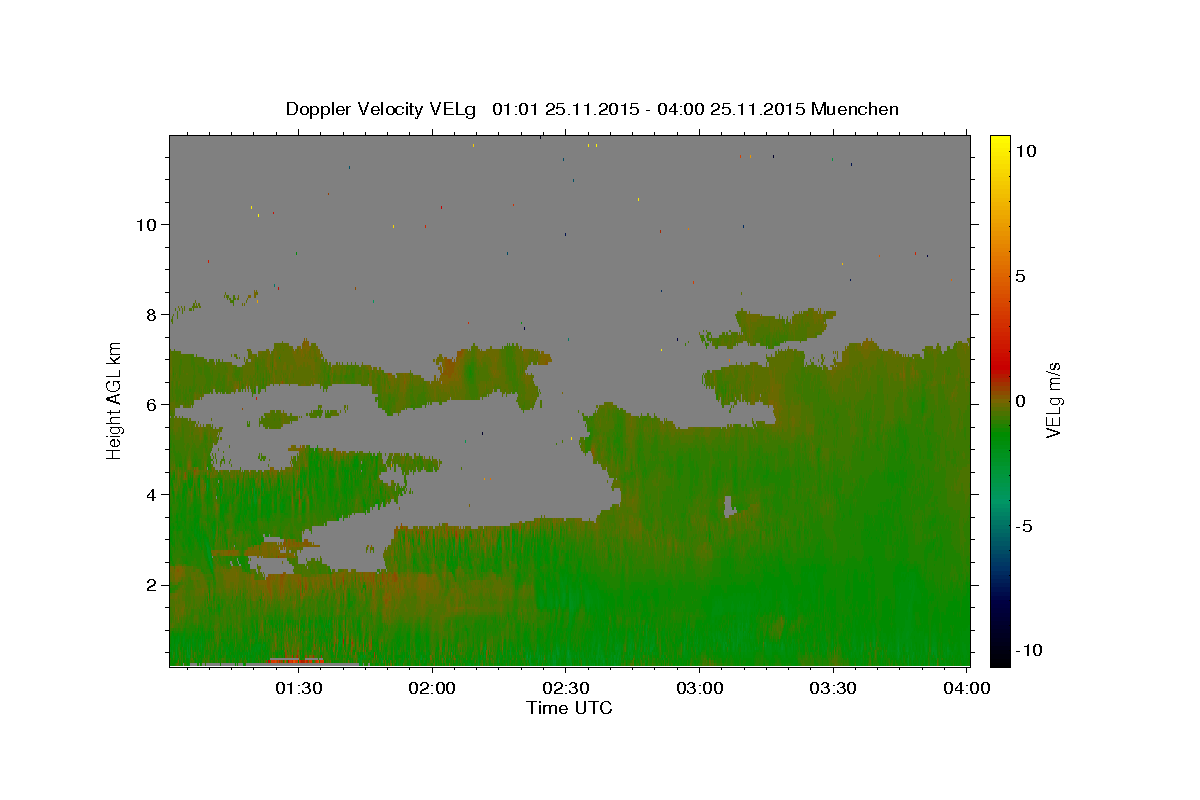This screenshot has height=800, width=1200.
Task: Click the 03:30 time axis tick label
Action: point(833,688)
